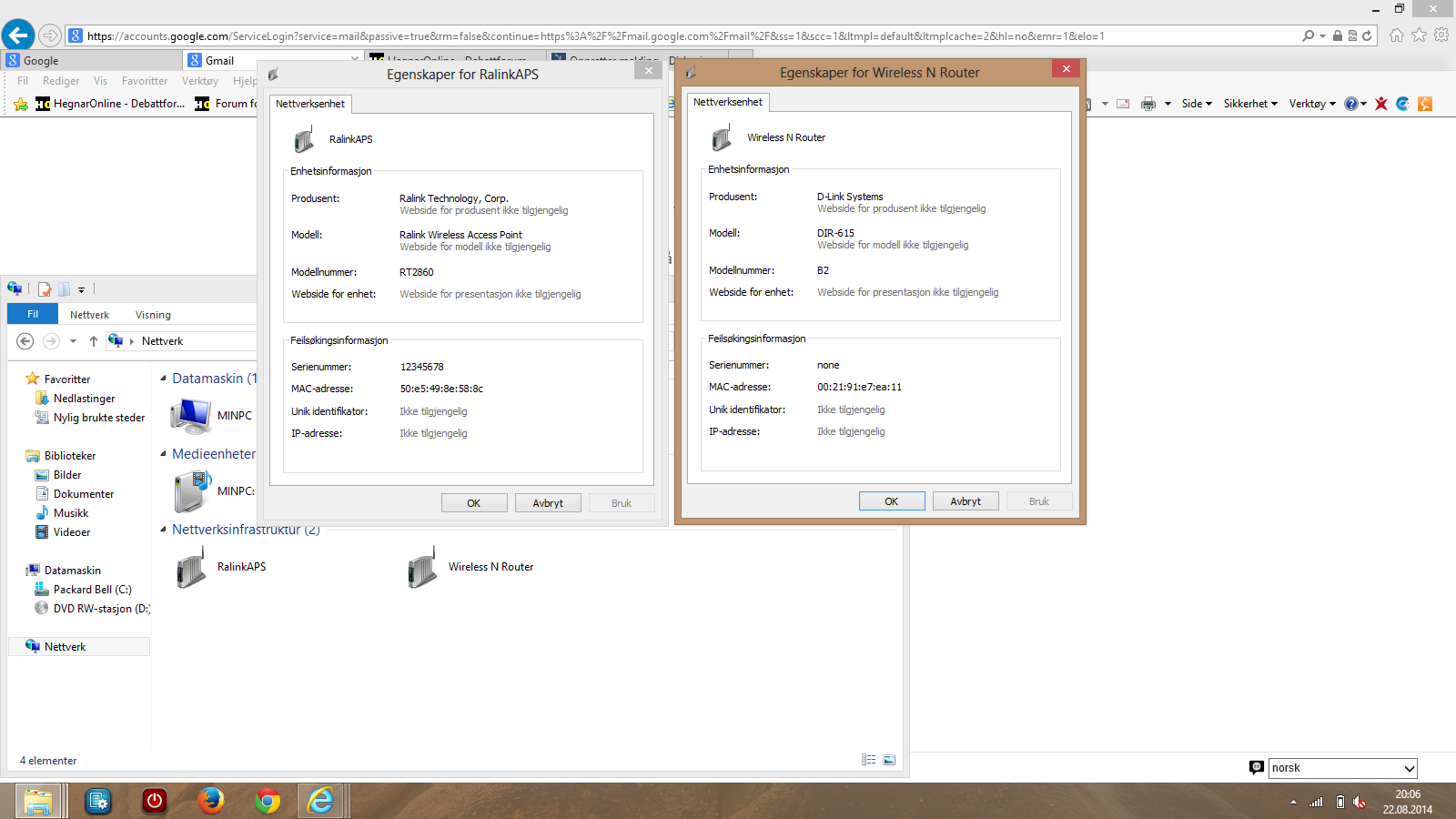Switch to the Gmail browser tab
The image size is (1456, 819).
pos(273,60)
